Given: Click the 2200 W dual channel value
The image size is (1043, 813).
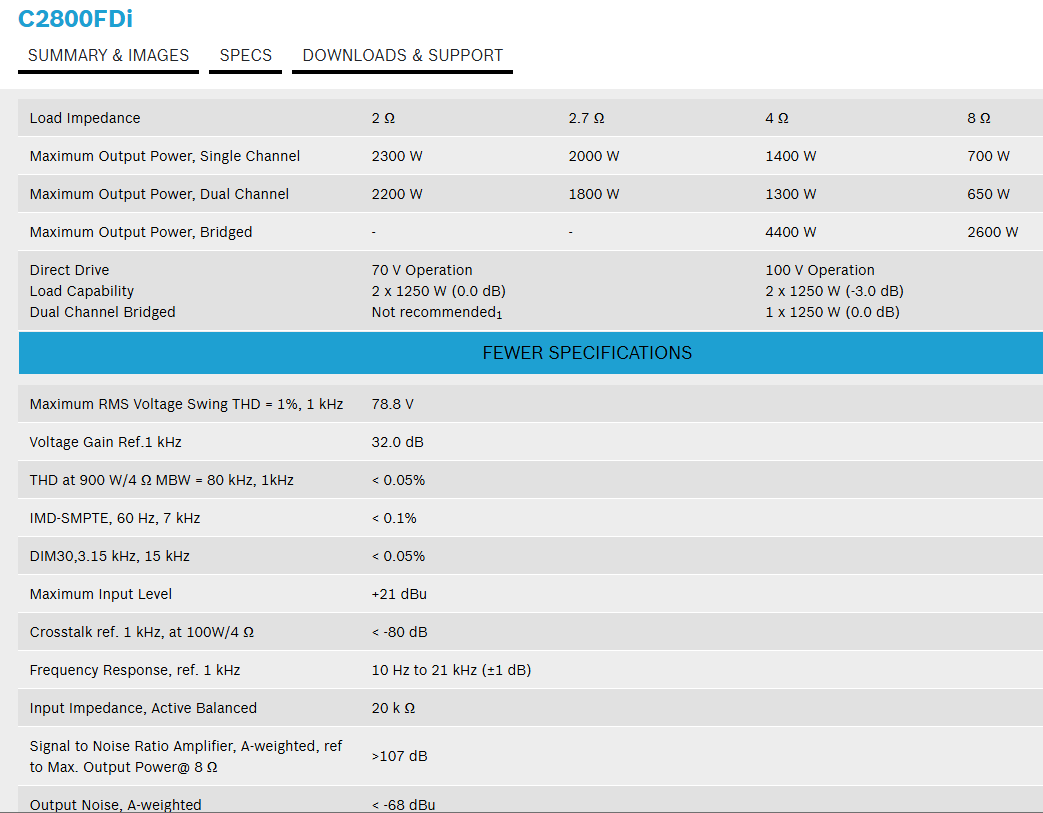Looking at the screenshot, I should [397, 194].
